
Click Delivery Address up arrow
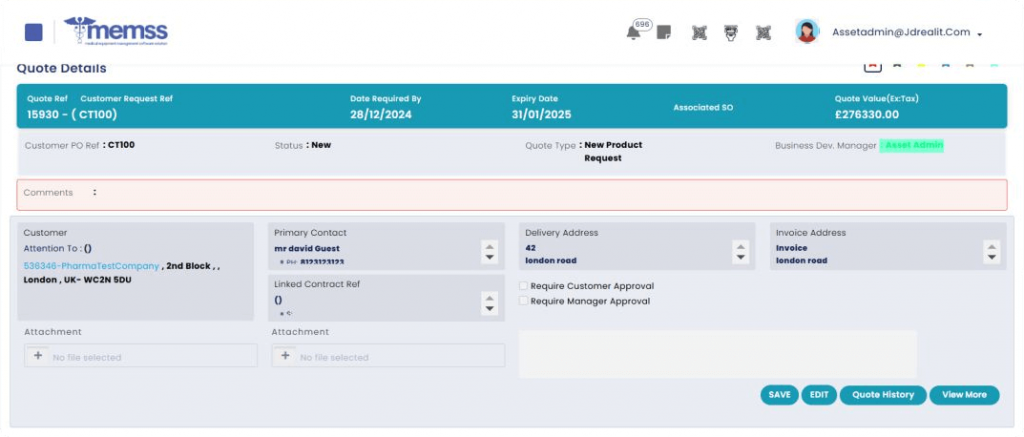click(x=740, y=246)
